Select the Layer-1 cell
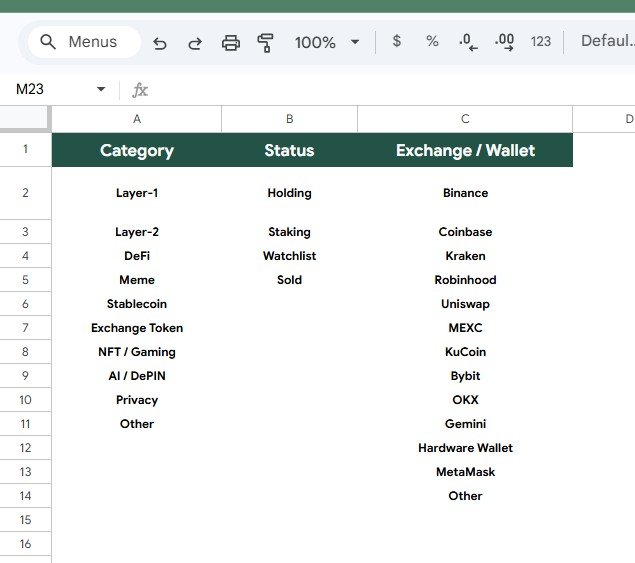The height and width of the screenshot is (563, 635). tap(137, 193)
